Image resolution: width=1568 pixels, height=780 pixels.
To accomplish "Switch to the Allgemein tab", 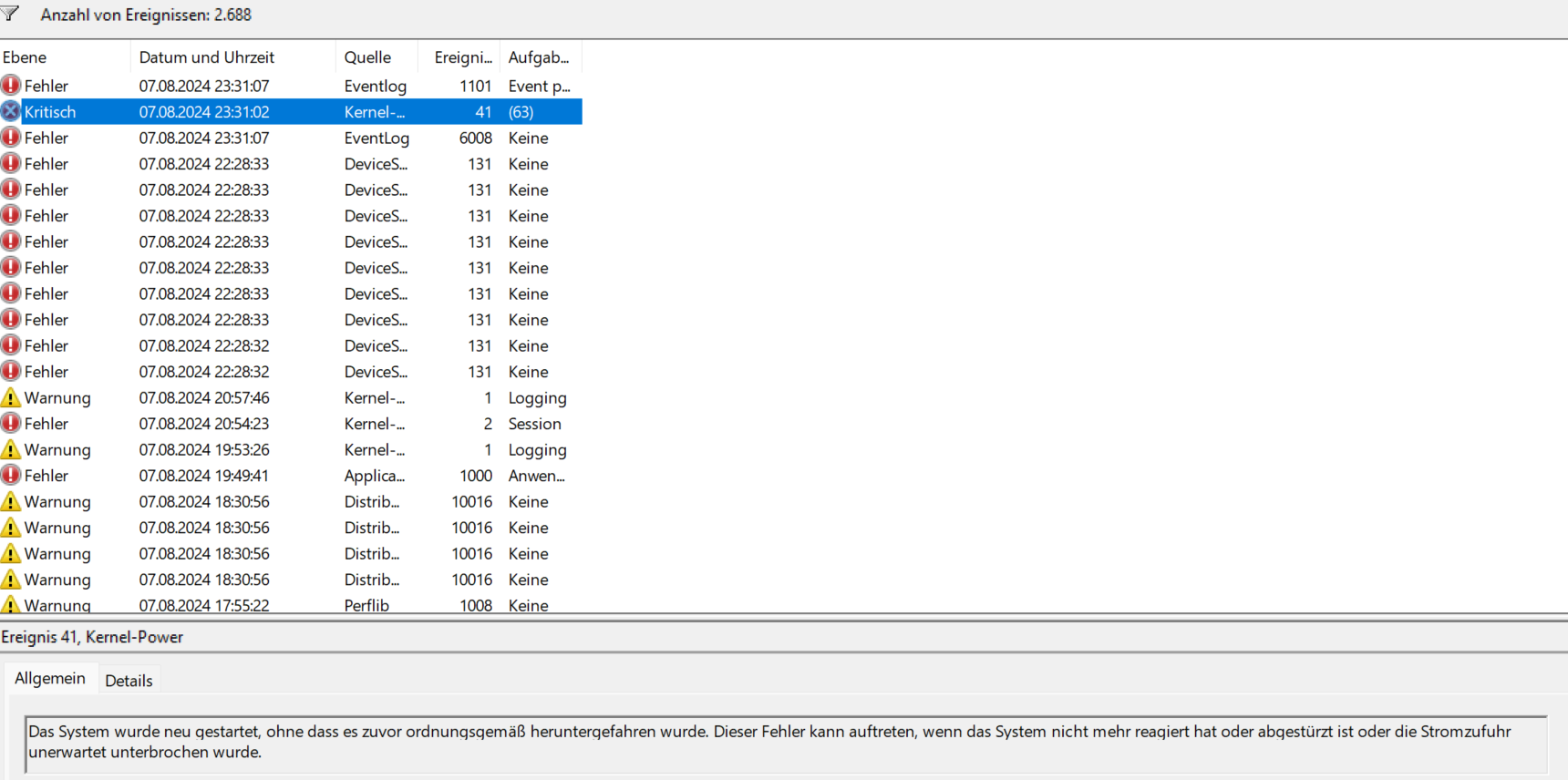I will point(50,678).
